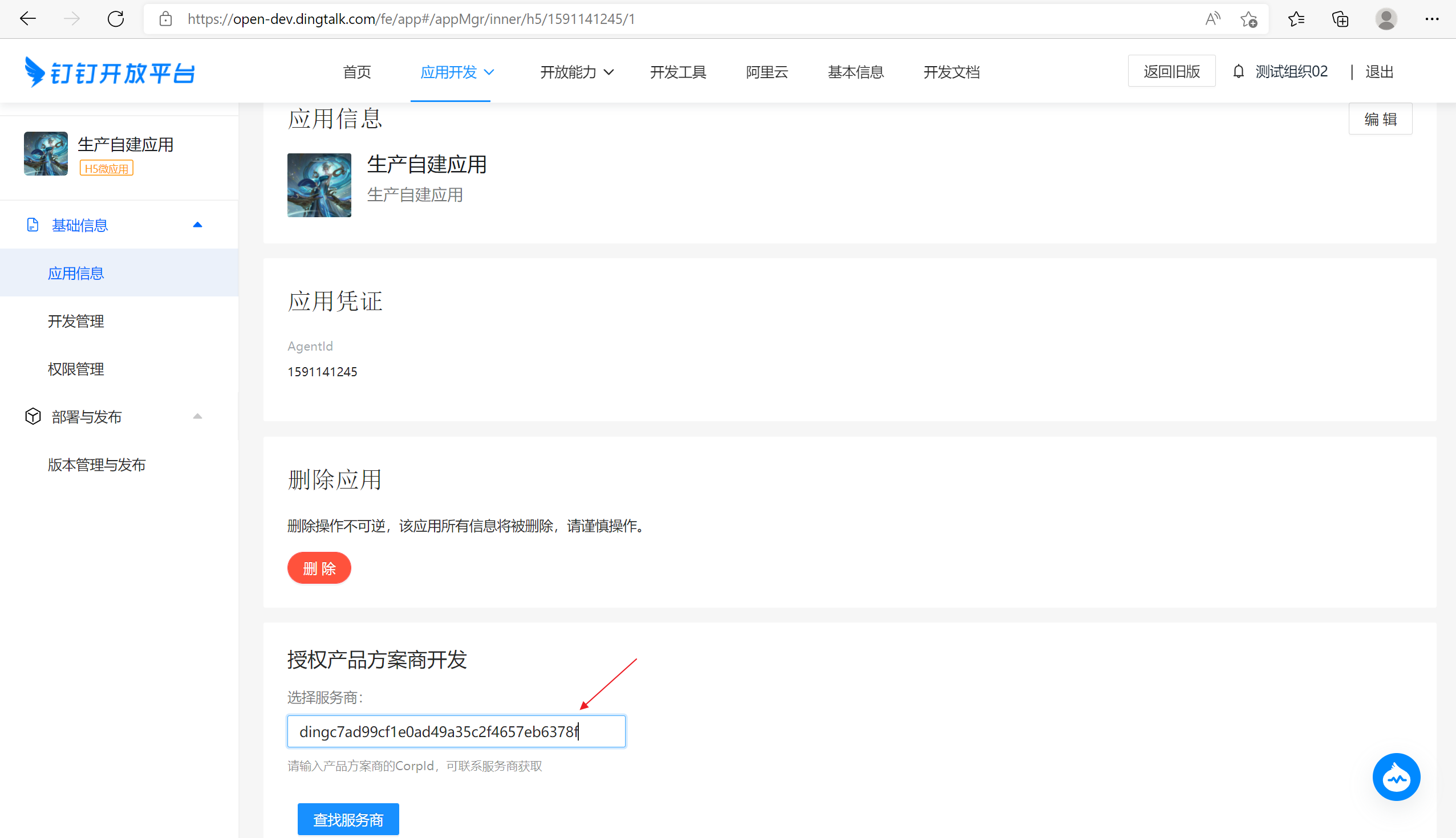Viewport: 1456px width, 838px height.
Task: Click the DingTalk Open Platform logo
Action: pyautogui.click(x=109, y=72)
